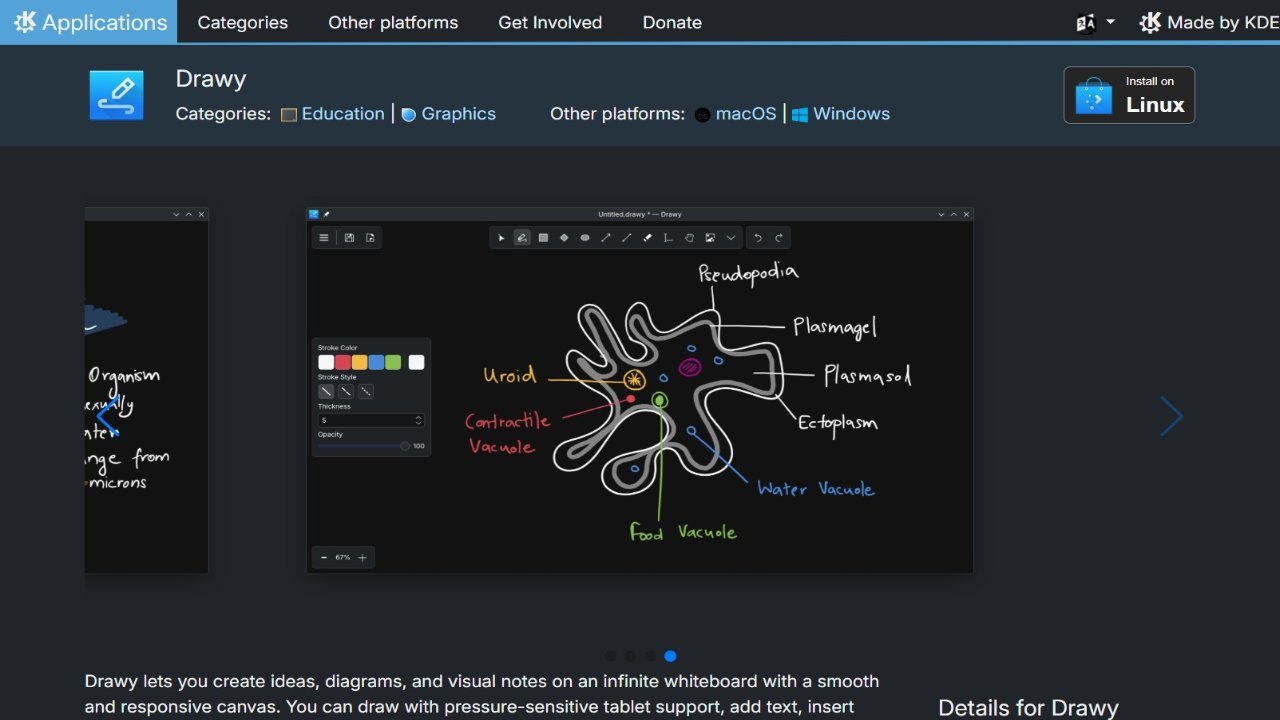Viewport: 1280px width, 720px height.
Task: Click the Opacity slider handle
Action: 405,446
